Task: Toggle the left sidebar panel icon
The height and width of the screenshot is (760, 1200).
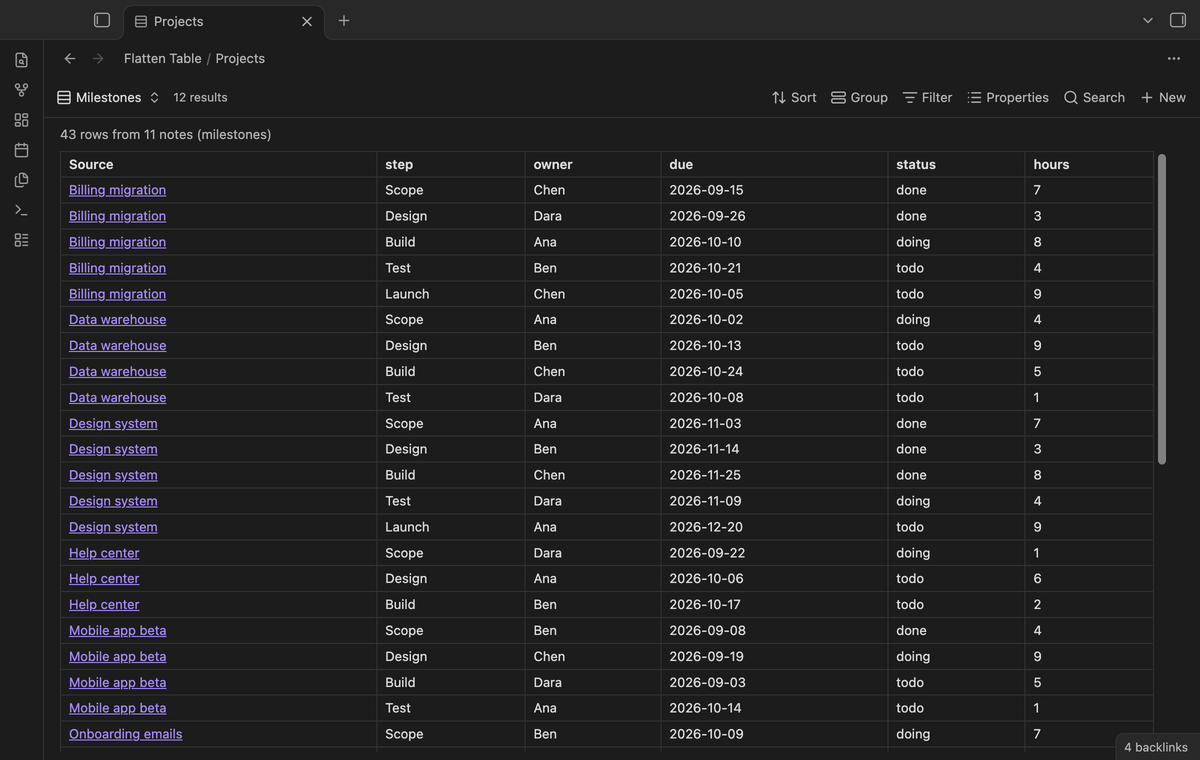Action: click(x=101, y=20)
